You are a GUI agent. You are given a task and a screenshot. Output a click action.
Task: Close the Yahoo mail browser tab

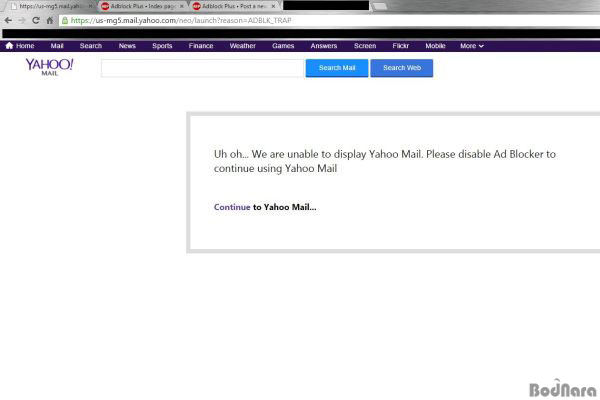91,7
